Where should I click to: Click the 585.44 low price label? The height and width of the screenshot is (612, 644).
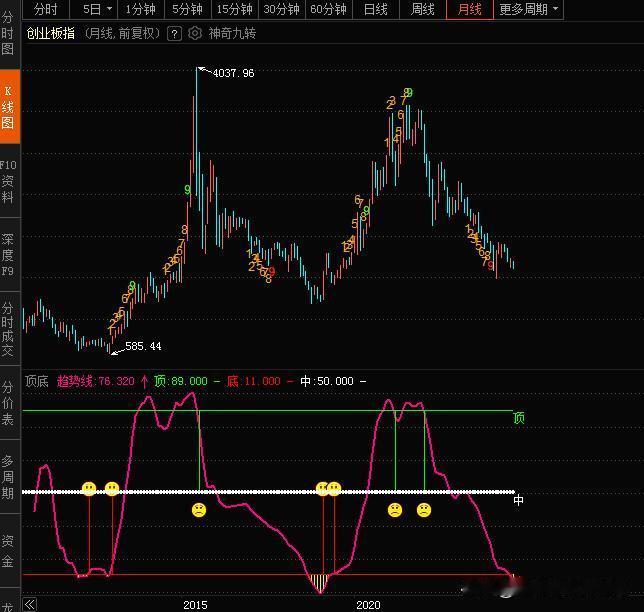click(x=143, y=346)
